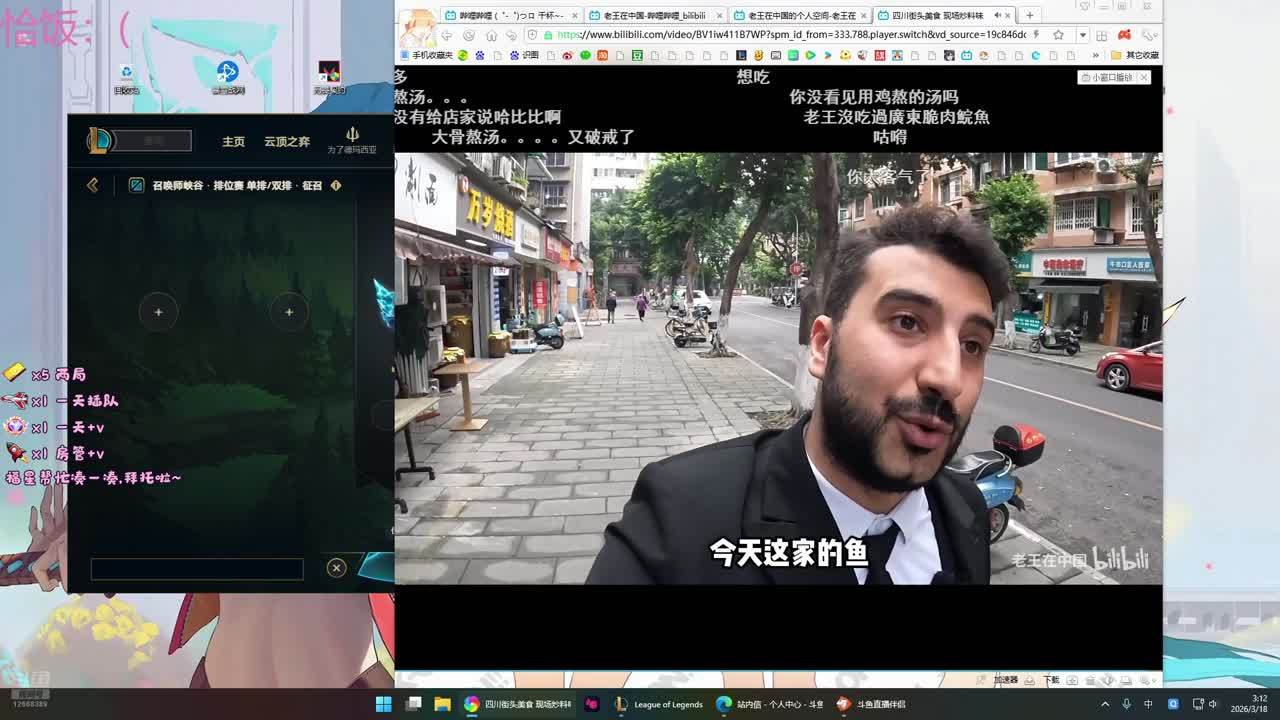Open File Explorer from taskbar
1280x720 pixels.
tap(442, 704)
